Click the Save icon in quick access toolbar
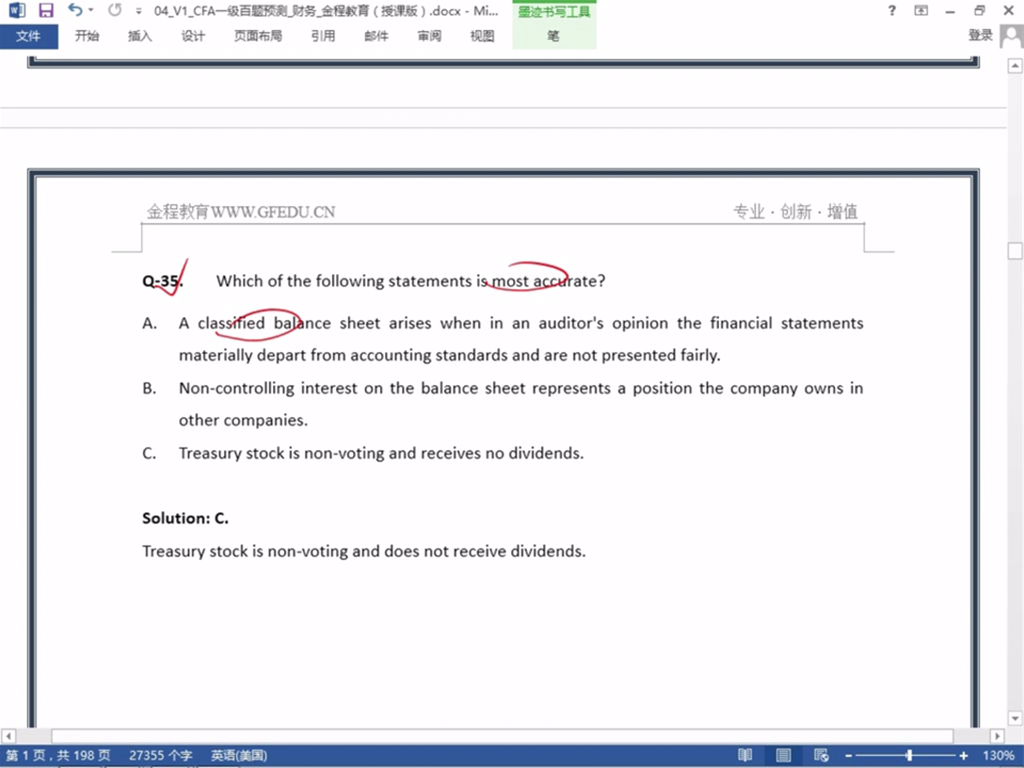Screen dimensions: 1024x768 pos(46,11)
